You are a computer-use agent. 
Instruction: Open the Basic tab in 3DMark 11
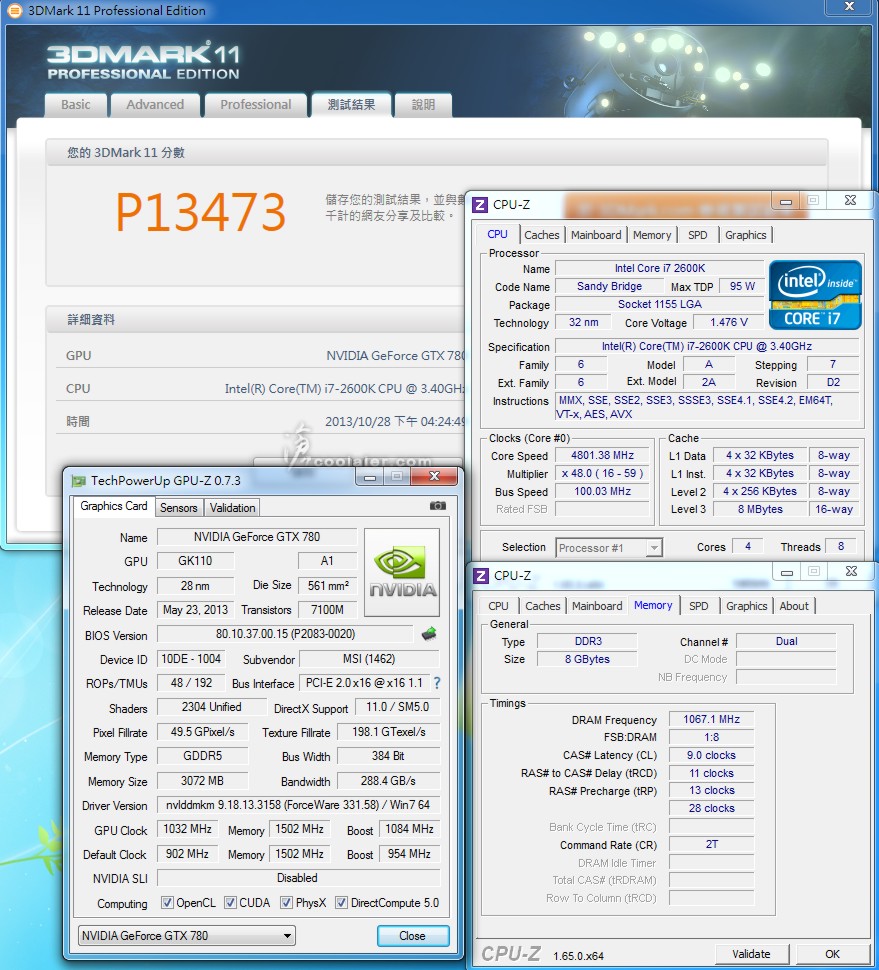click(75, 105)
